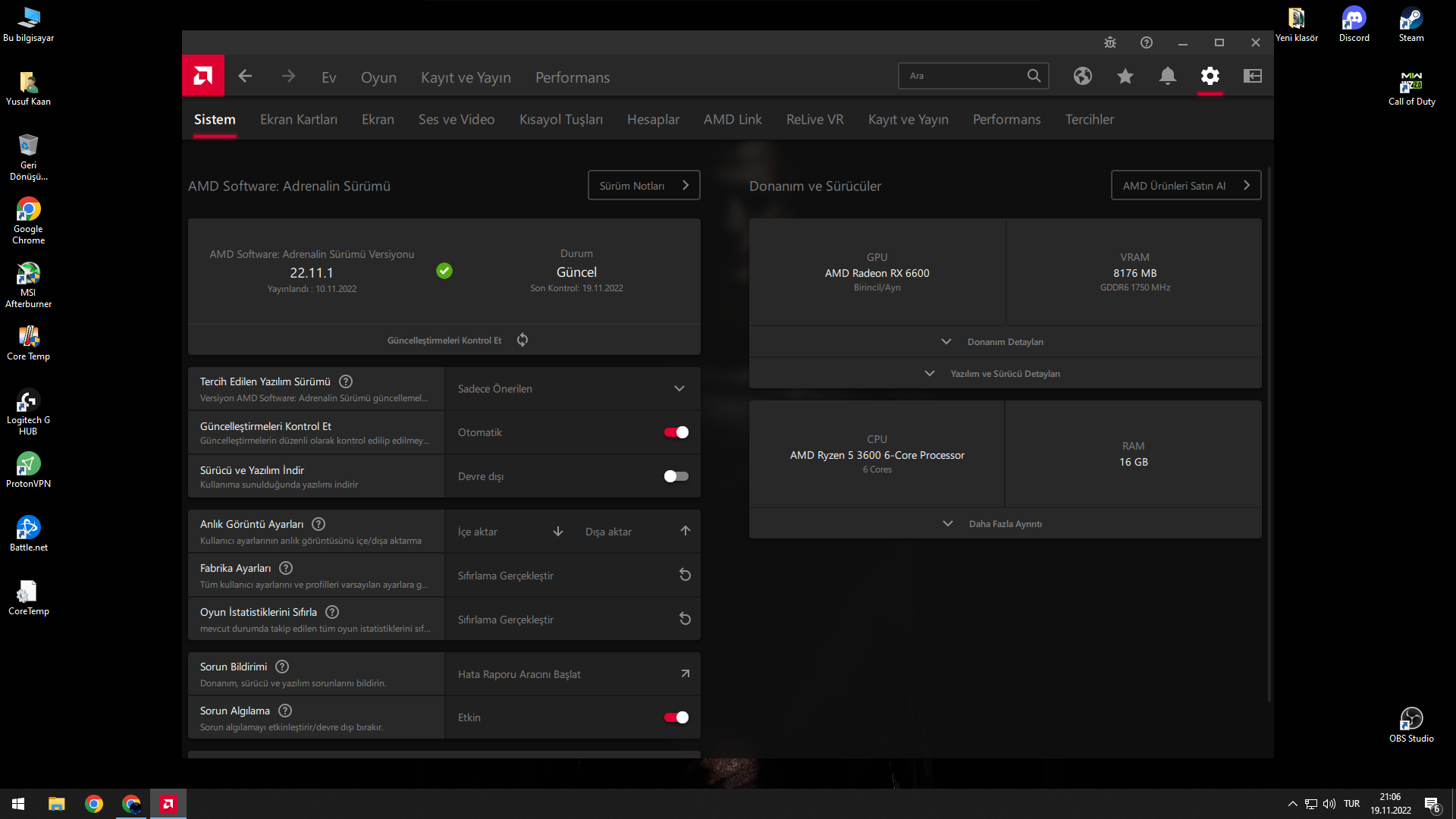Viewport: 1456px width, 819px height.
Task: Open the Performans top menu
Action: (572, 77)
